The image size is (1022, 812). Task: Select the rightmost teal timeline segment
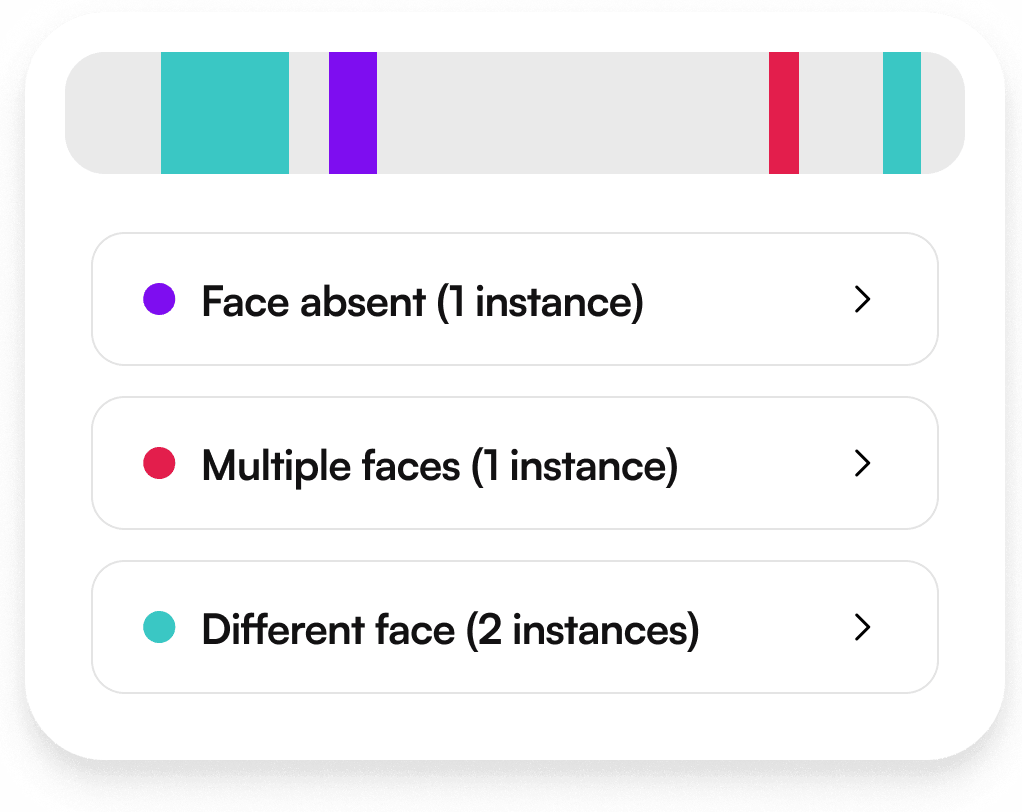pos(899,112)
